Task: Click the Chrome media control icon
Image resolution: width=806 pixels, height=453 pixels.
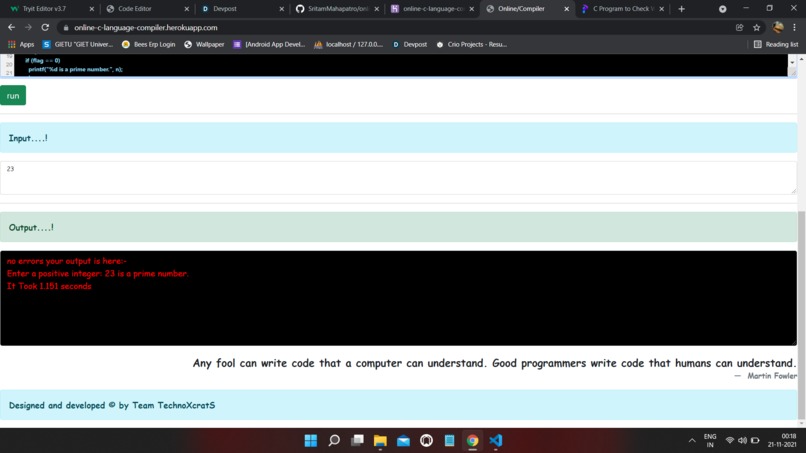Action: (x=722, y=9)
